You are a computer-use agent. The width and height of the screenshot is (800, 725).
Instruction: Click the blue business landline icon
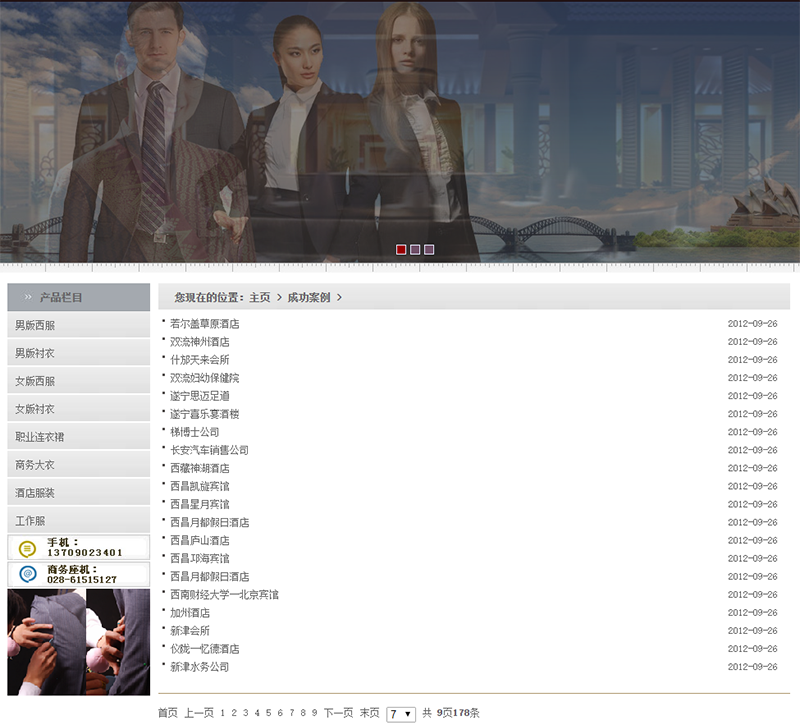pyautogui.click(x=27, y=575)
